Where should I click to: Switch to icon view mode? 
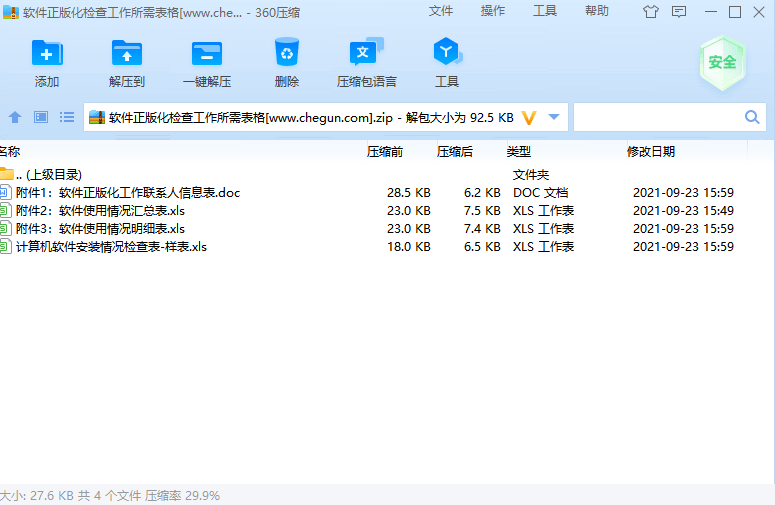click(x=41, y=117)
